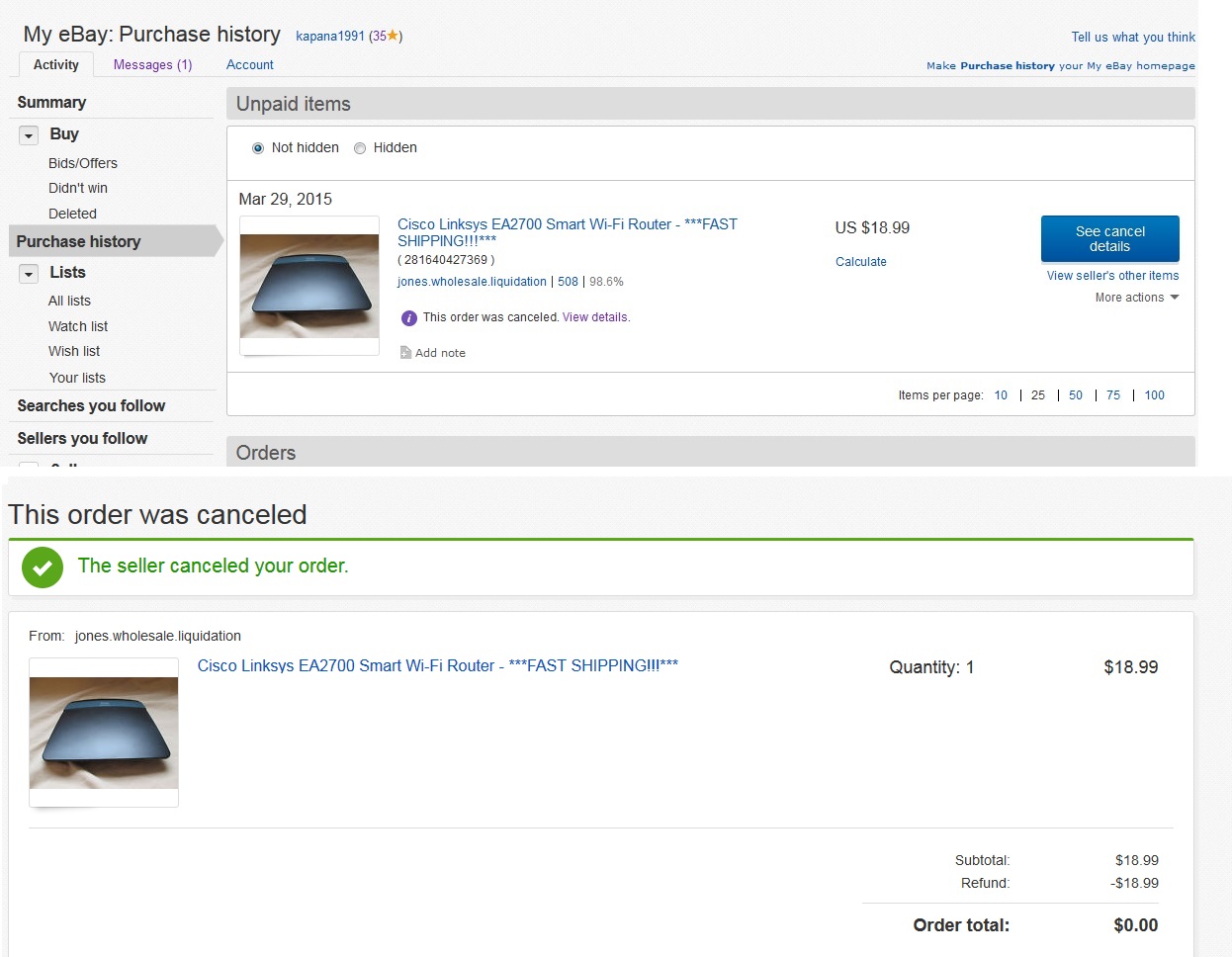Click View seller's other items link
1232x957 pixels.
[x=1112, y=276]
